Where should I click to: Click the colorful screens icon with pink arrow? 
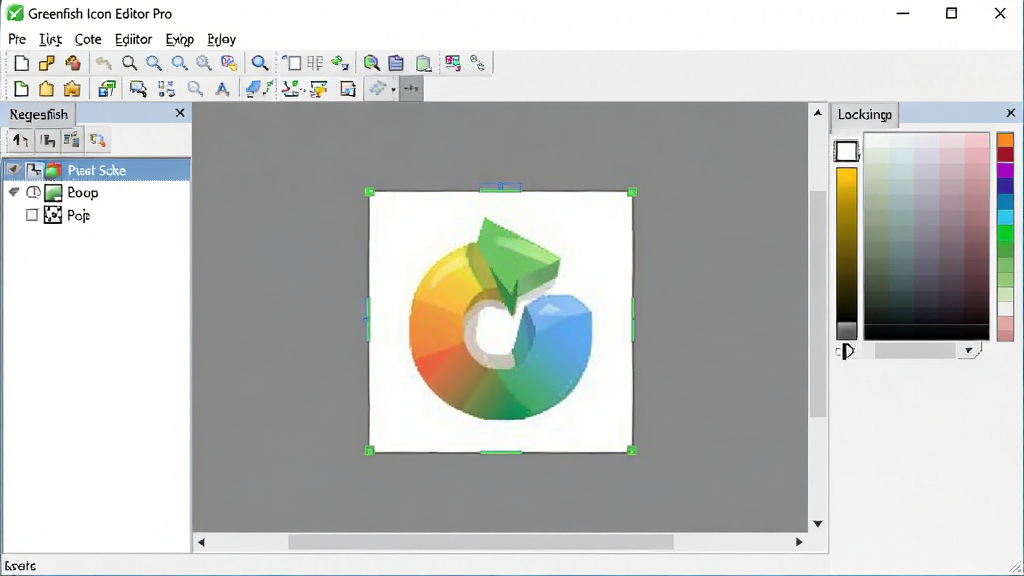click(x=453, y=63)
